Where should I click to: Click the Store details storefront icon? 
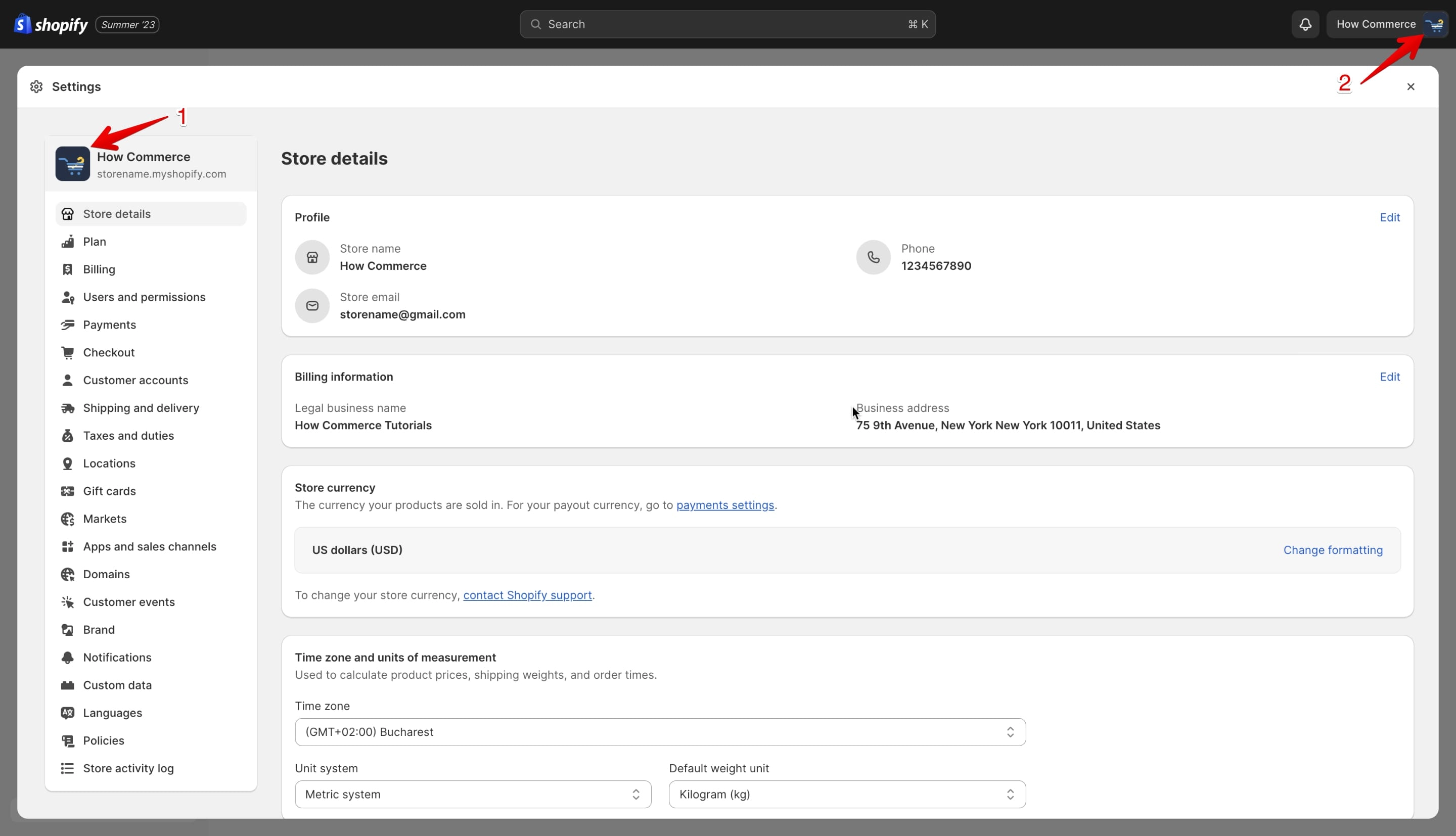click(67, 214)
